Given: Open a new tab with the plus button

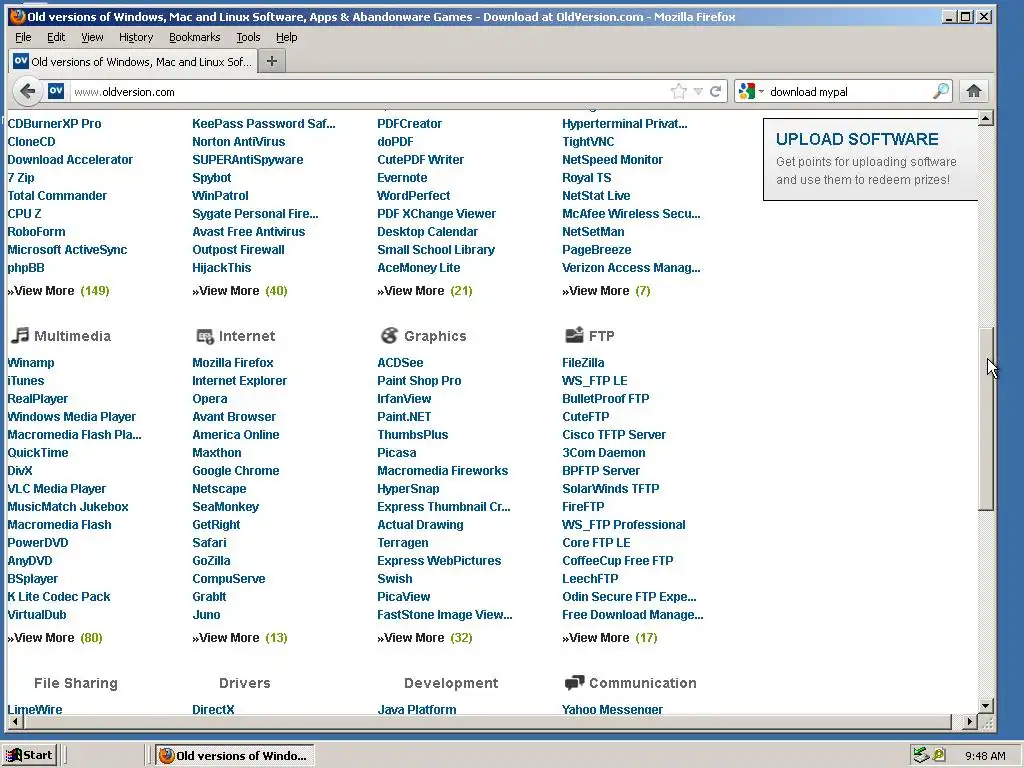Looking at the screenshot, I should [x=272, y=61].
